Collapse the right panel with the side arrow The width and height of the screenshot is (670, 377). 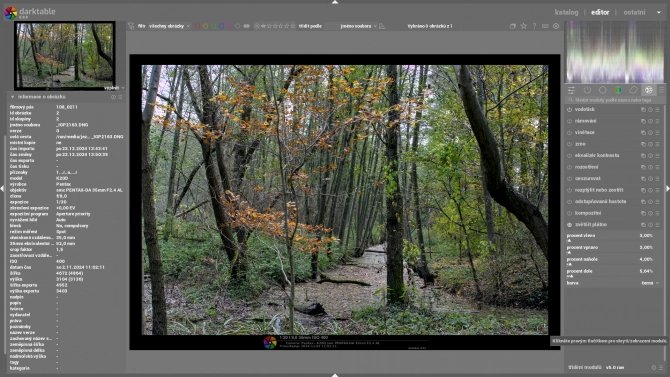667,188
